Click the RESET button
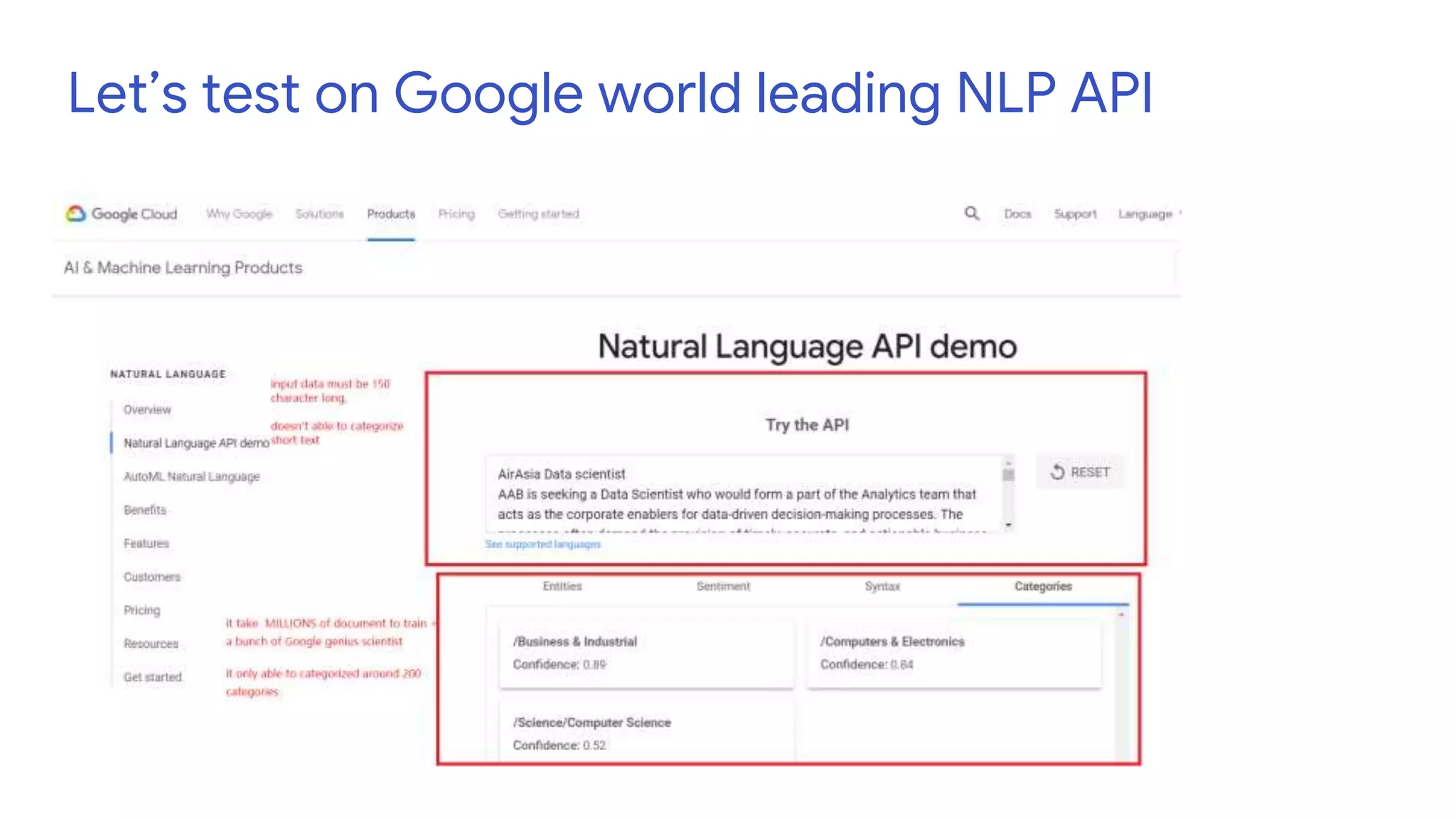The height and width of the screenshot is (819, 1456). pyautogui.click(x=1080, y=472)
